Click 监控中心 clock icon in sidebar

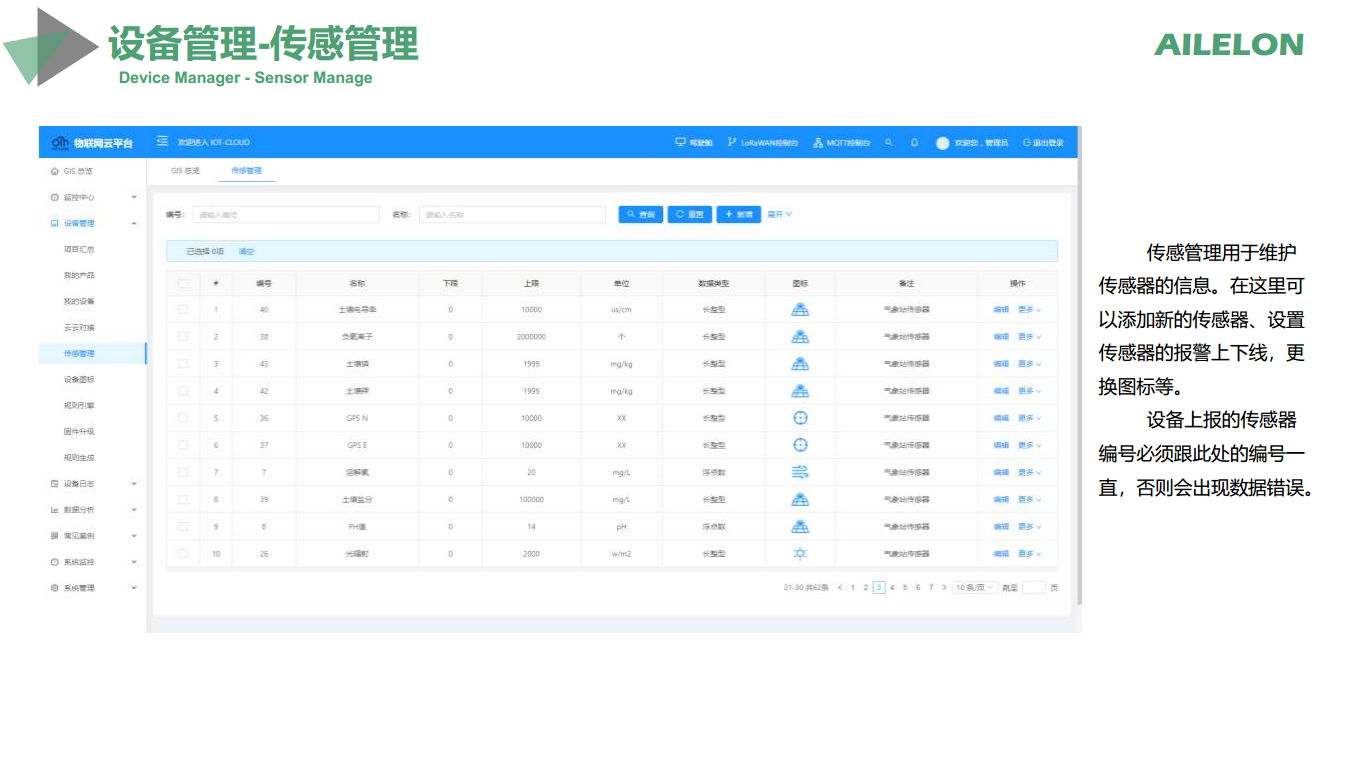[55, 197]
